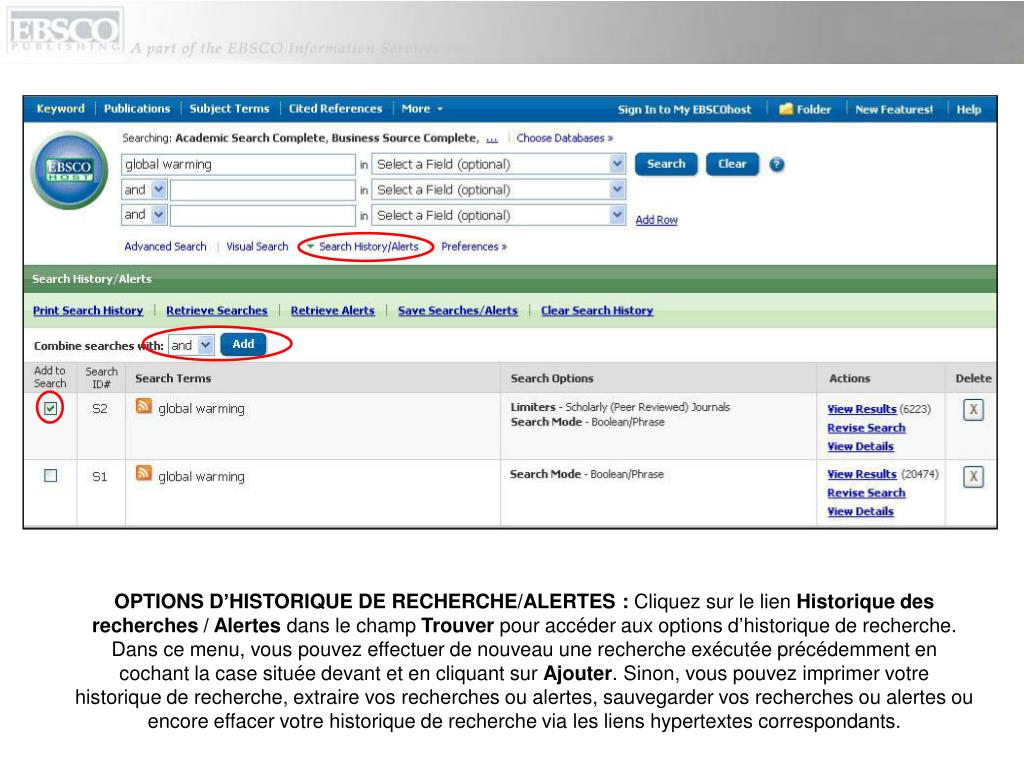Open Visual Search
Viewport: 1024px width, 768px height.
click(257, 247)
